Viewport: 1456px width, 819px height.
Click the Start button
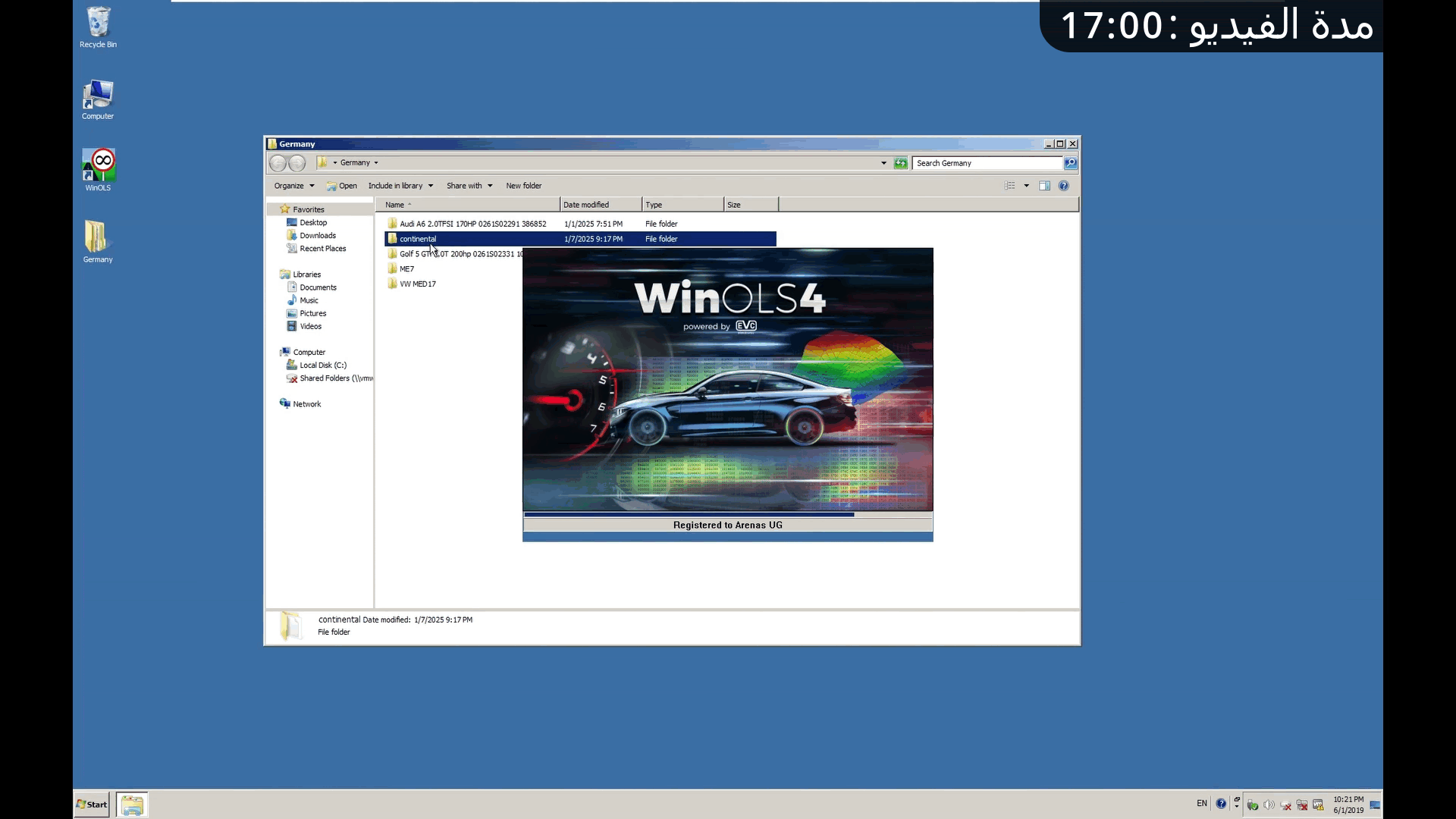(92, 805)
